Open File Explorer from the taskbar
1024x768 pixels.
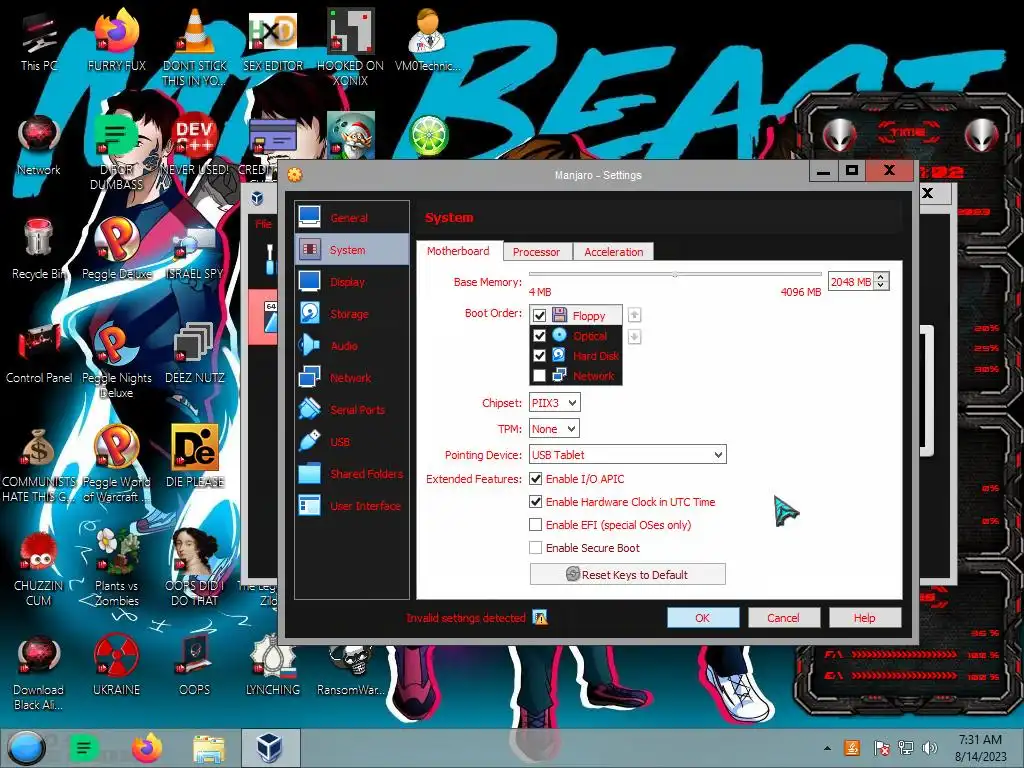point(209,748)
